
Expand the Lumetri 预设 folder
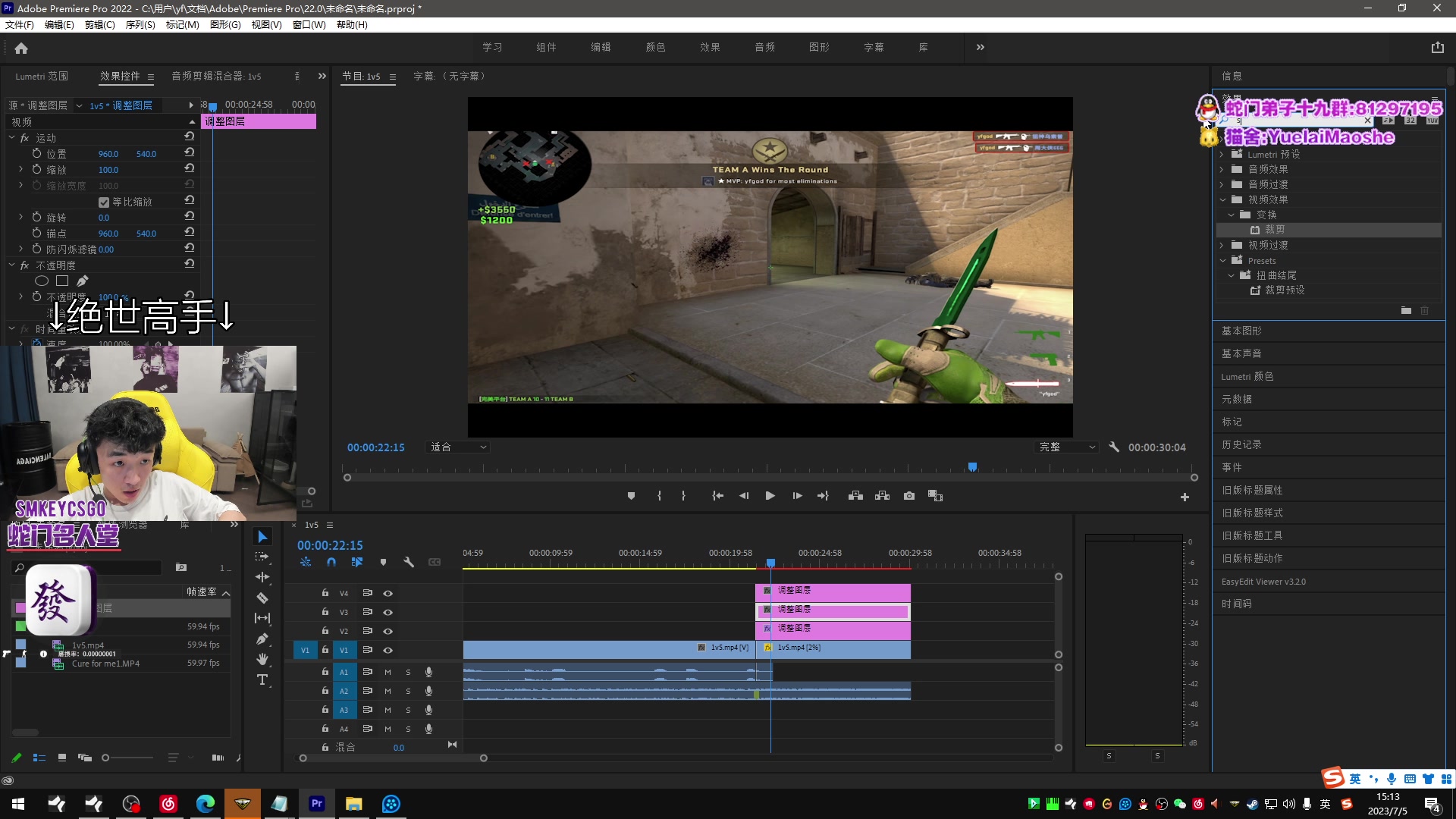[x=1222, y=155]
